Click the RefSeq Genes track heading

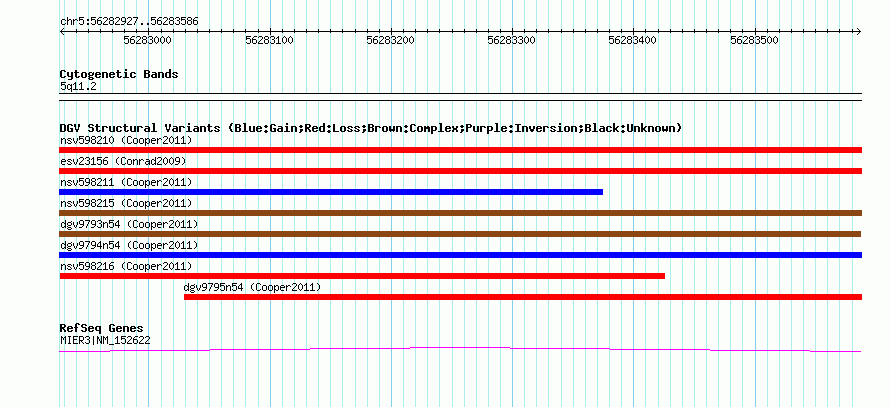102,328
